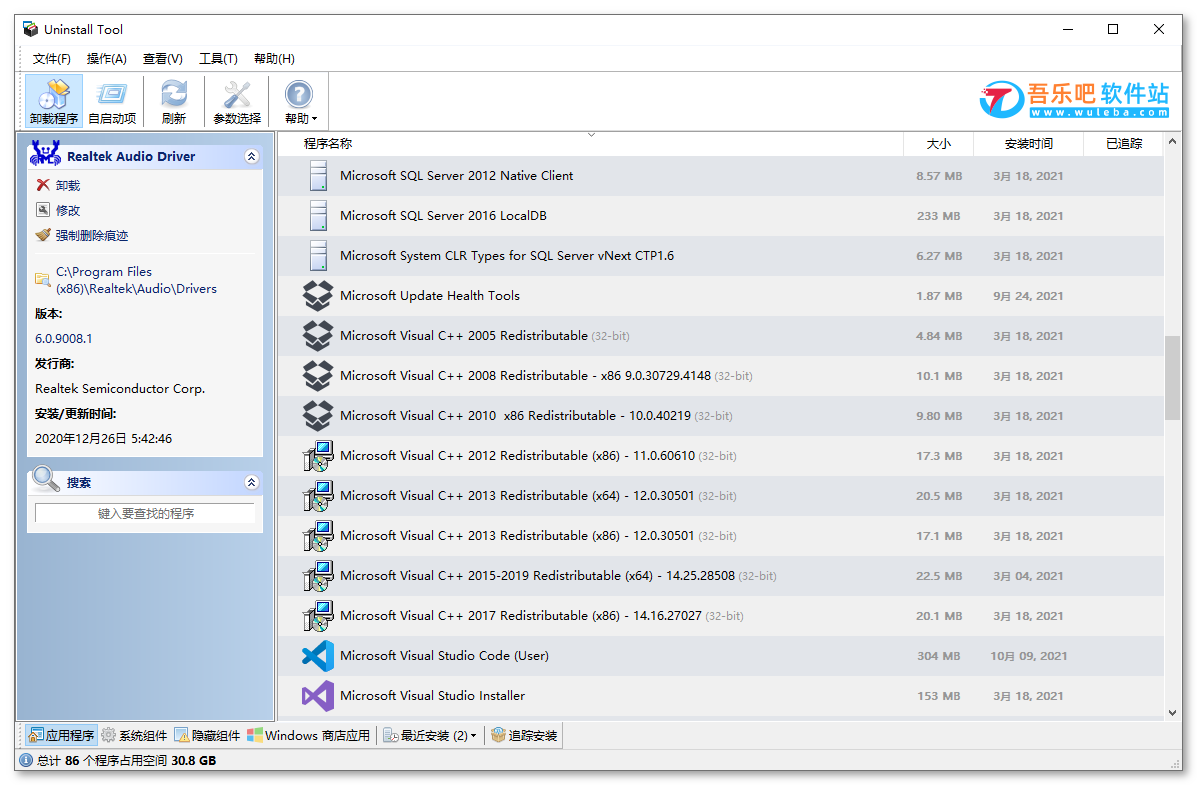Image resolution: width=1197 pixels, height=785 pixels.
Task: Sort list by 大小 column header
Action: coord(939,144)
